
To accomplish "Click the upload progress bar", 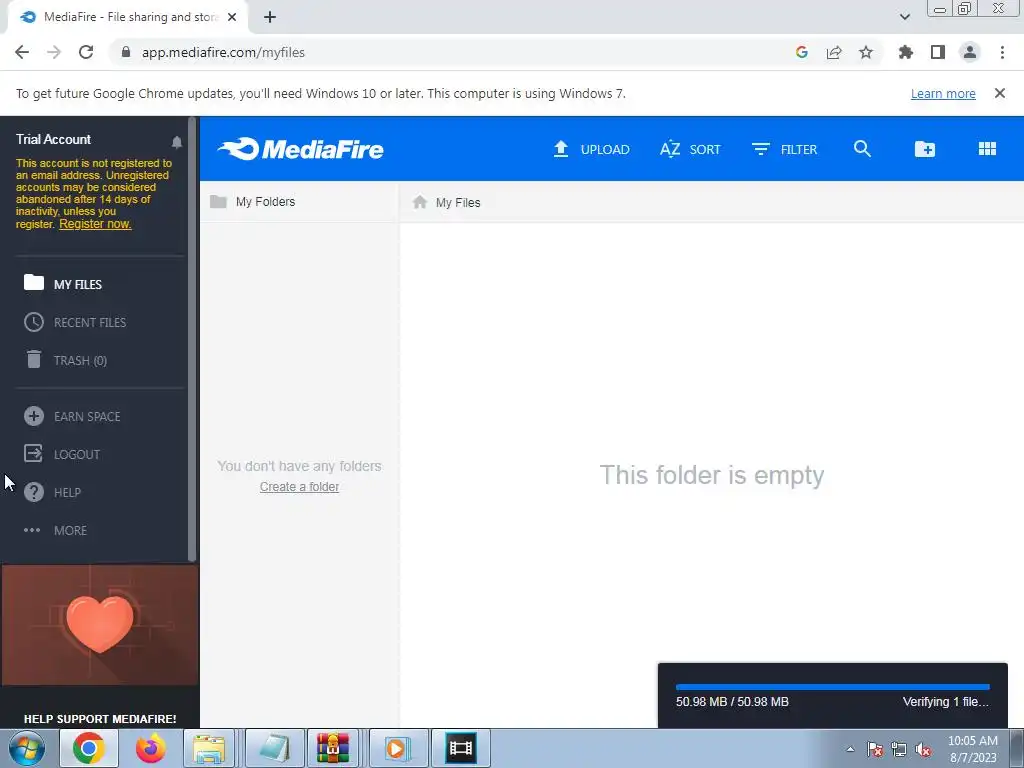I will [833, 687].
